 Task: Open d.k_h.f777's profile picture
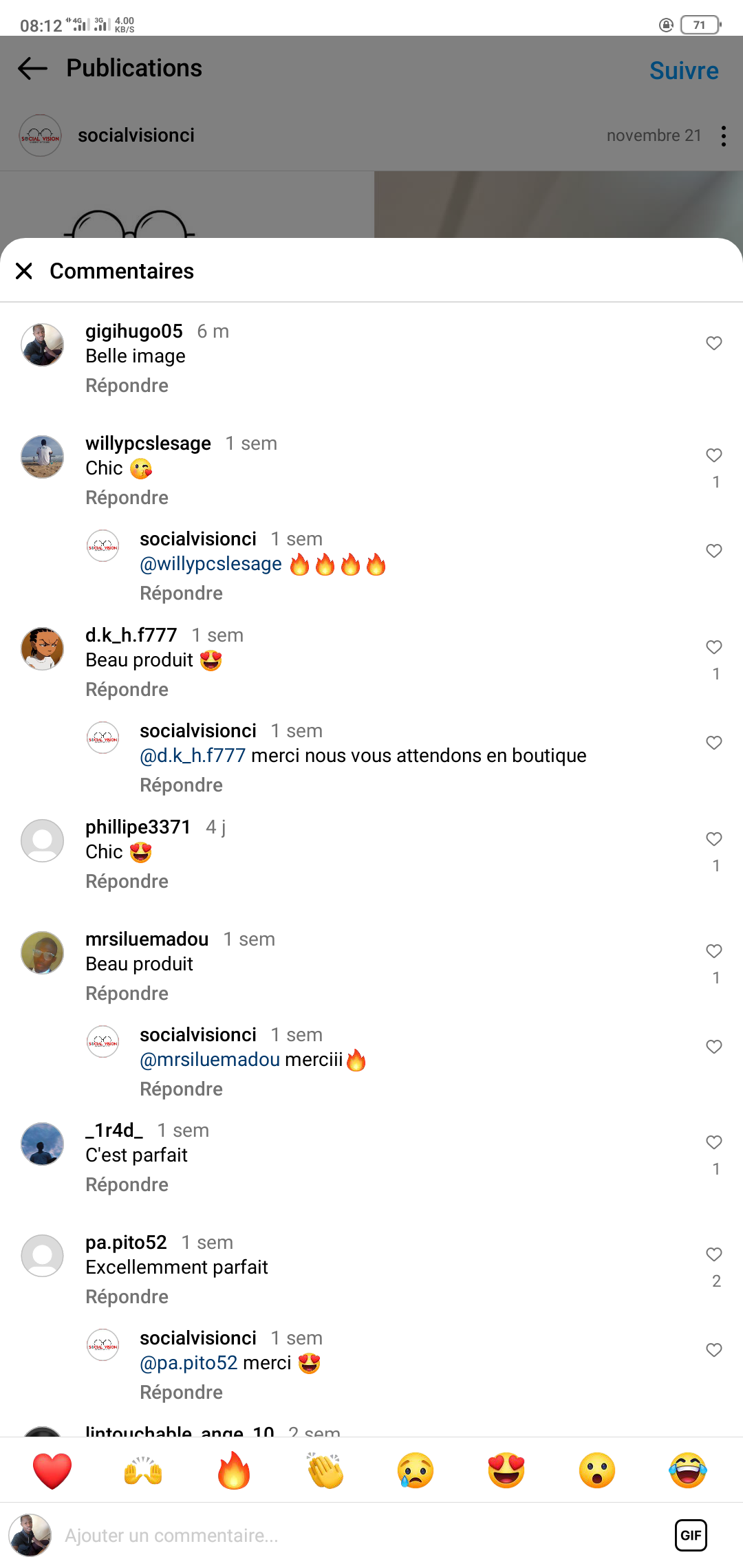coord(43,649)
